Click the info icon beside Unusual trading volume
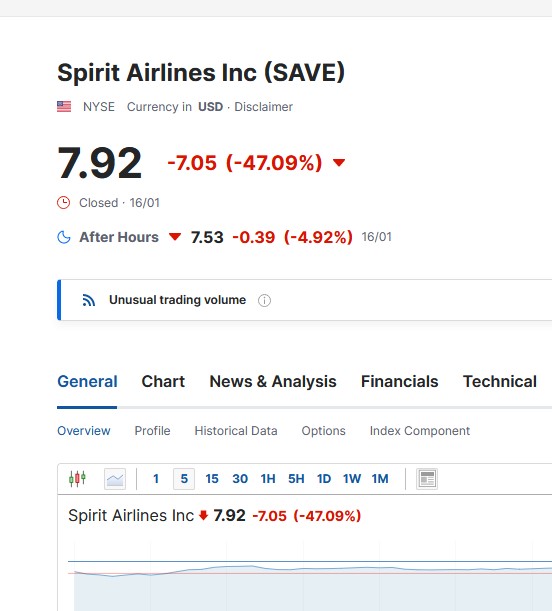The height and width of the screenshot is (611, 552). pyautogui.click(x=264, y=300)
